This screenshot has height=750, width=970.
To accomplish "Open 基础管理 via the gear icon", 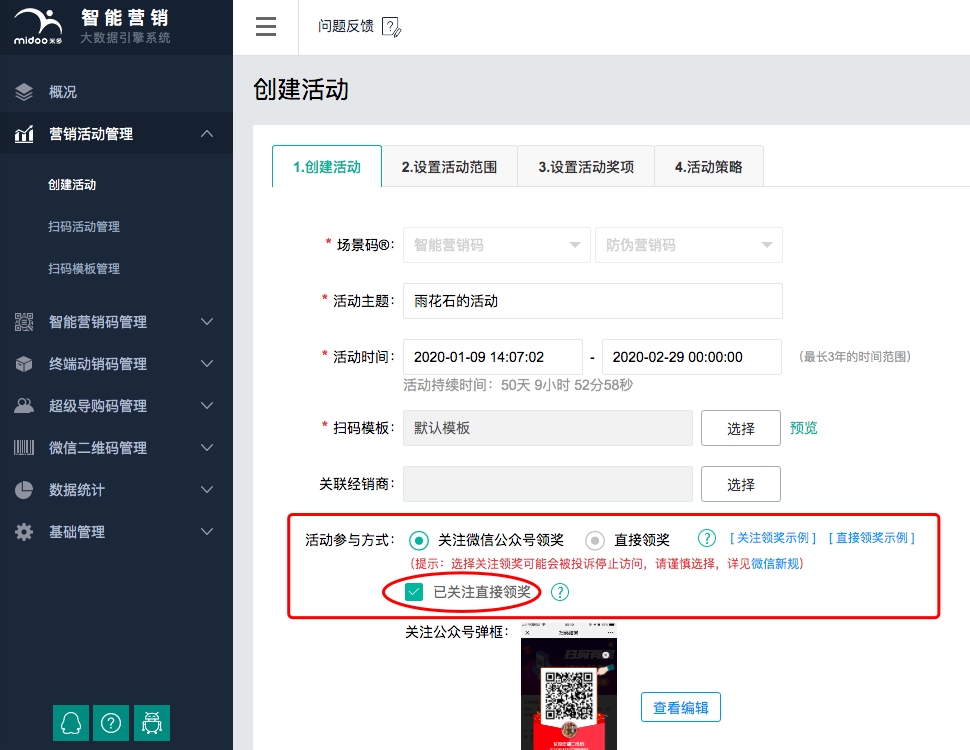I will [23, 532].
